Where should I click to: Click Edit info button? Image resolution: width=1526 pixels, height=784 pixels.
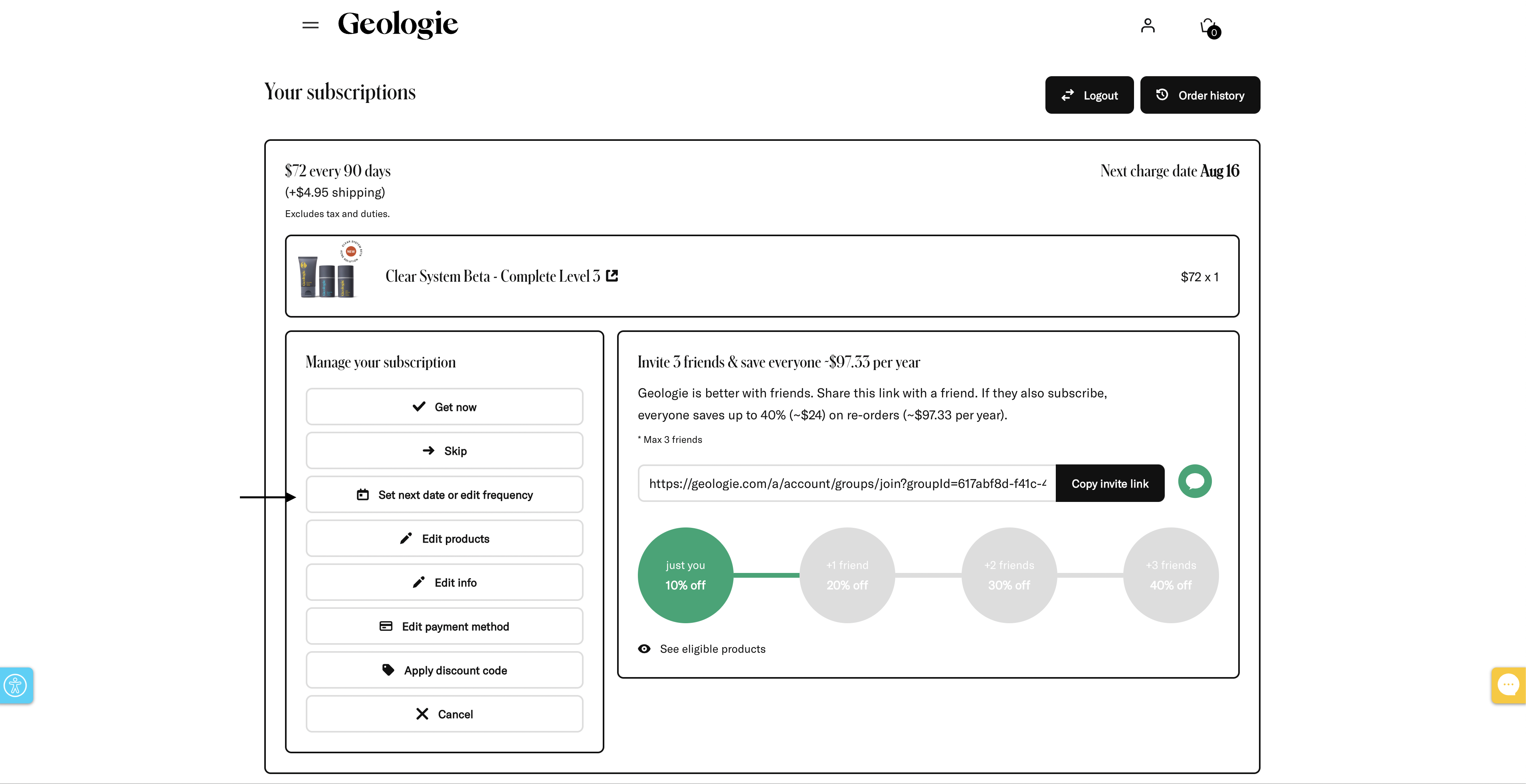pyautogui.click(x=444, y=582)
